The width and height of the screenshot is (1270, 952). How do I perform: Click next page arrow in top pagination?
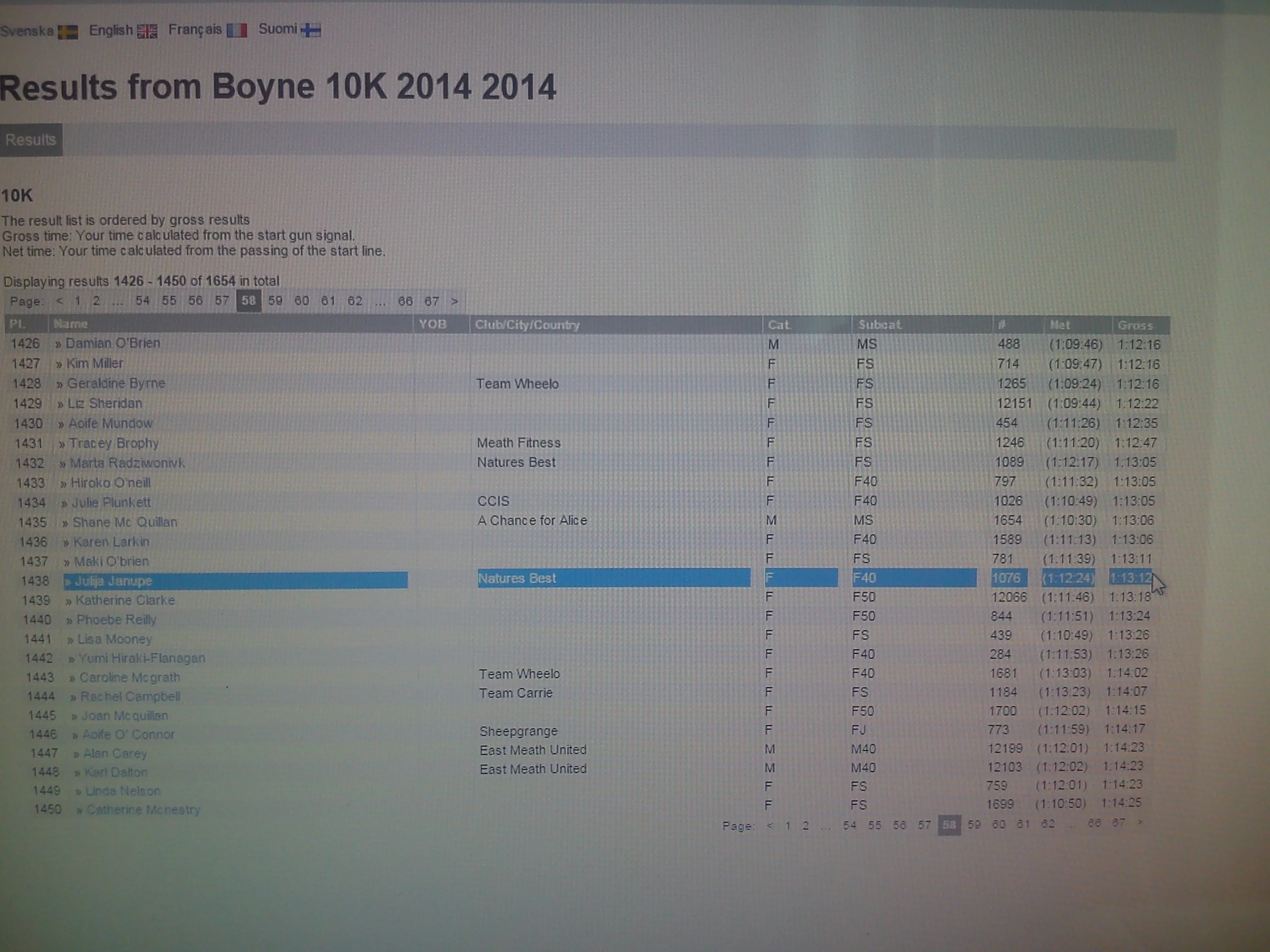[x=454, y=301]
